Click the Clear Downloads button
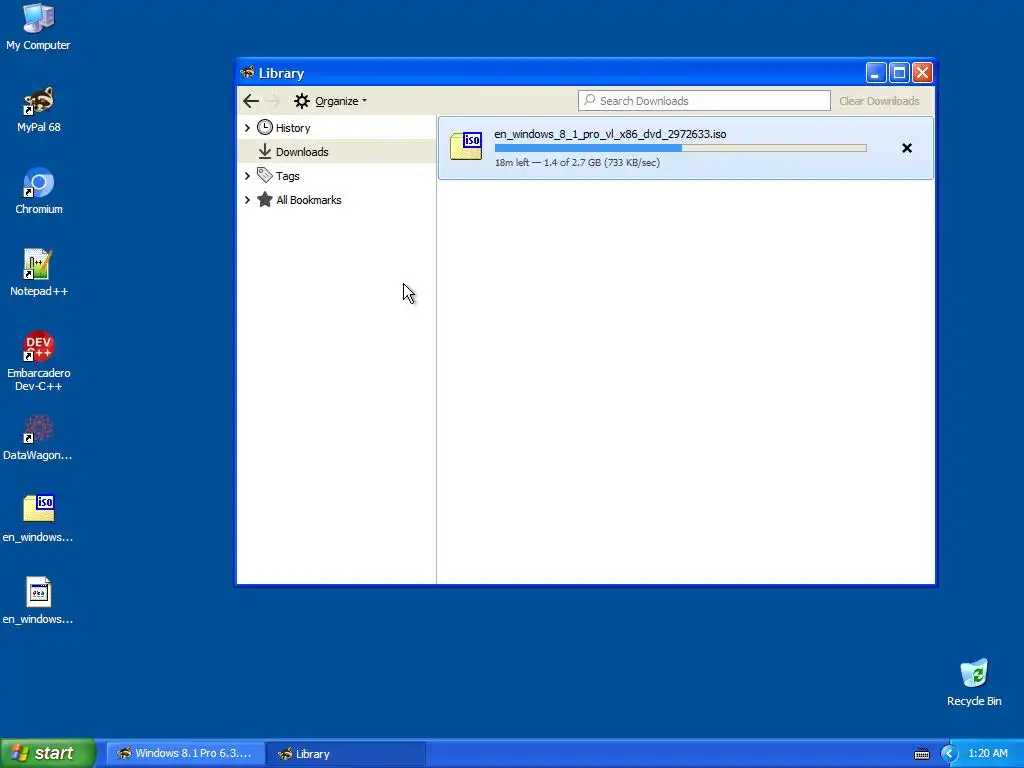Screen dimensions: 1024x768 879,101
